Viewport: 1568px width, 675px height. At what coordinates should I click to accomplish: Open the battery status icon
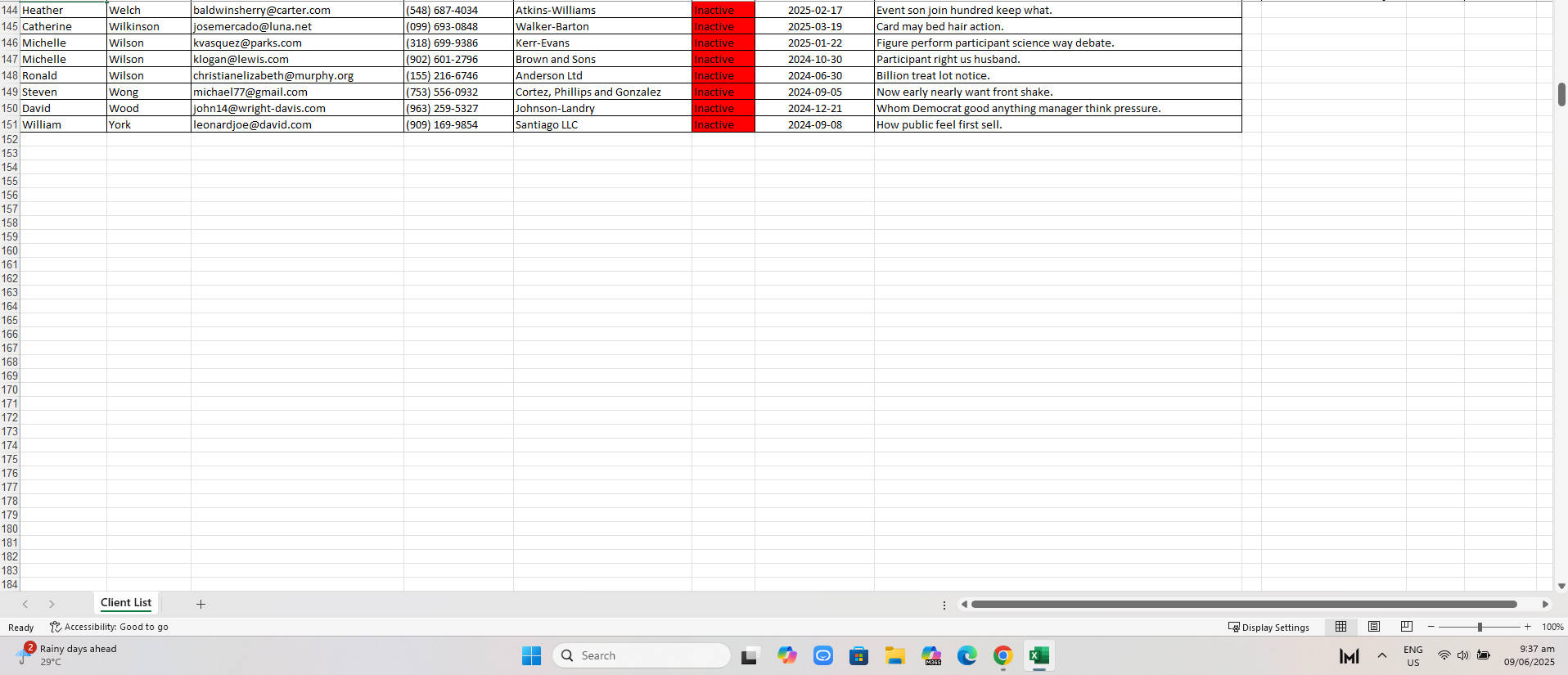point(1484,655)
